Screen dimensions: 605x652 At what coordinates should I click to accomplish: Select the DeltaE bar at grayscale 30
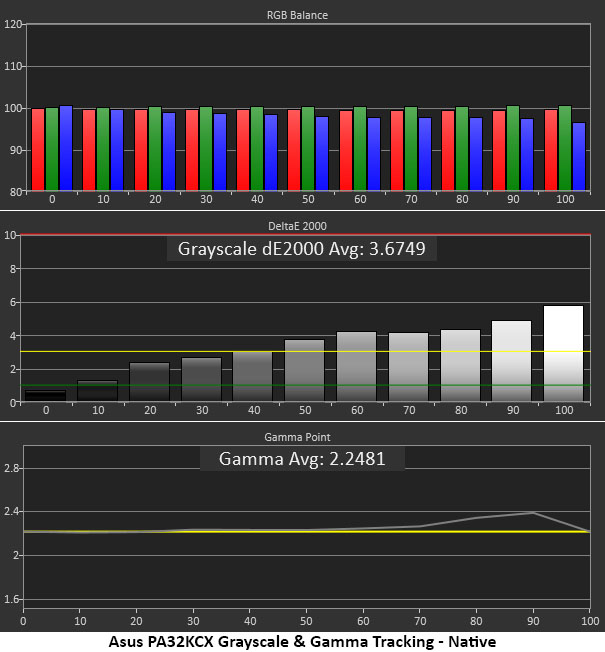(201, 379)
